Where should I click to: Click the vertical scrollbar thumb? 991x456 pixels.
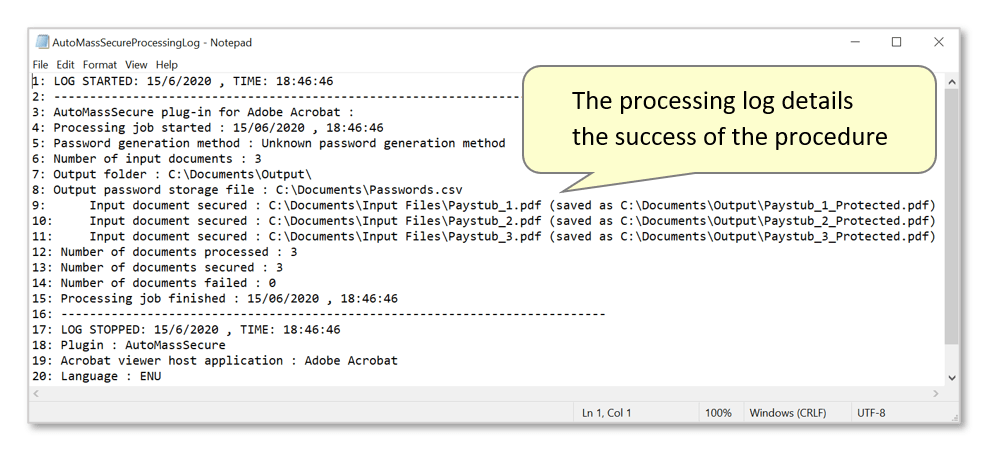coord(952,217)
